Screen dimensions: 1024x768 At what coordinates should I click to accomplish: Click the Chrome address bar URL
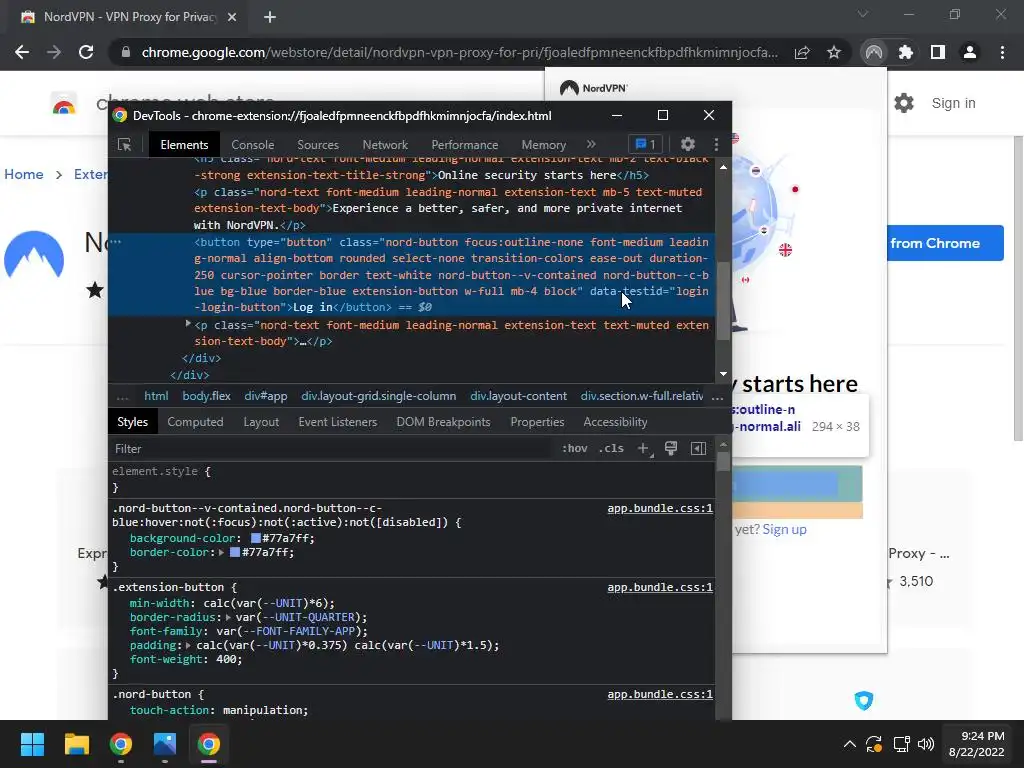(460, 52)
